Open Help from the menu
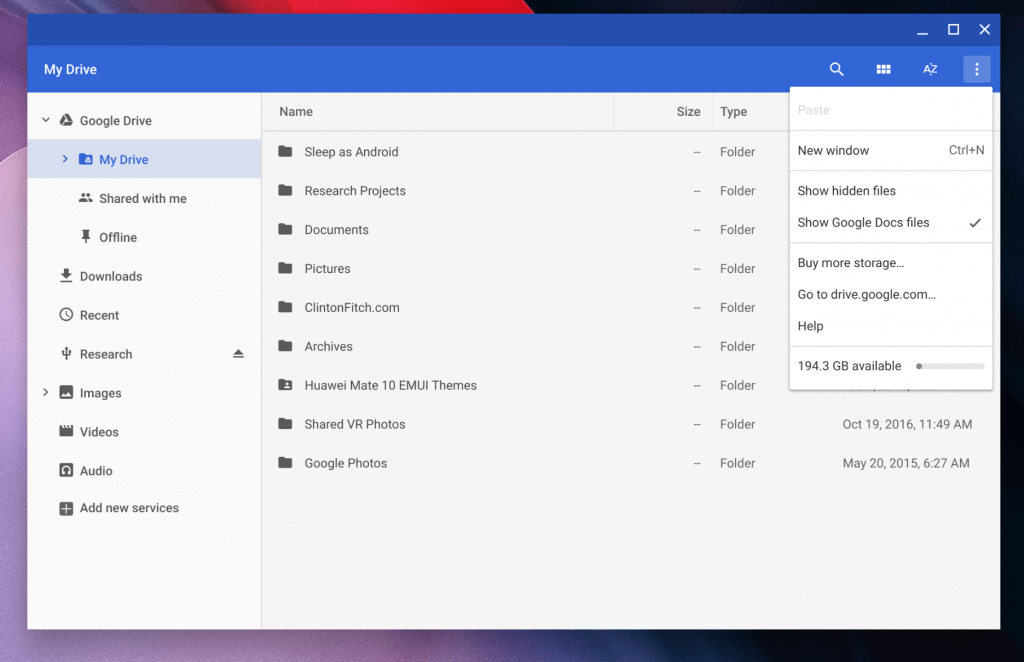Screen dimensions: 1024x662 (810, 326)
